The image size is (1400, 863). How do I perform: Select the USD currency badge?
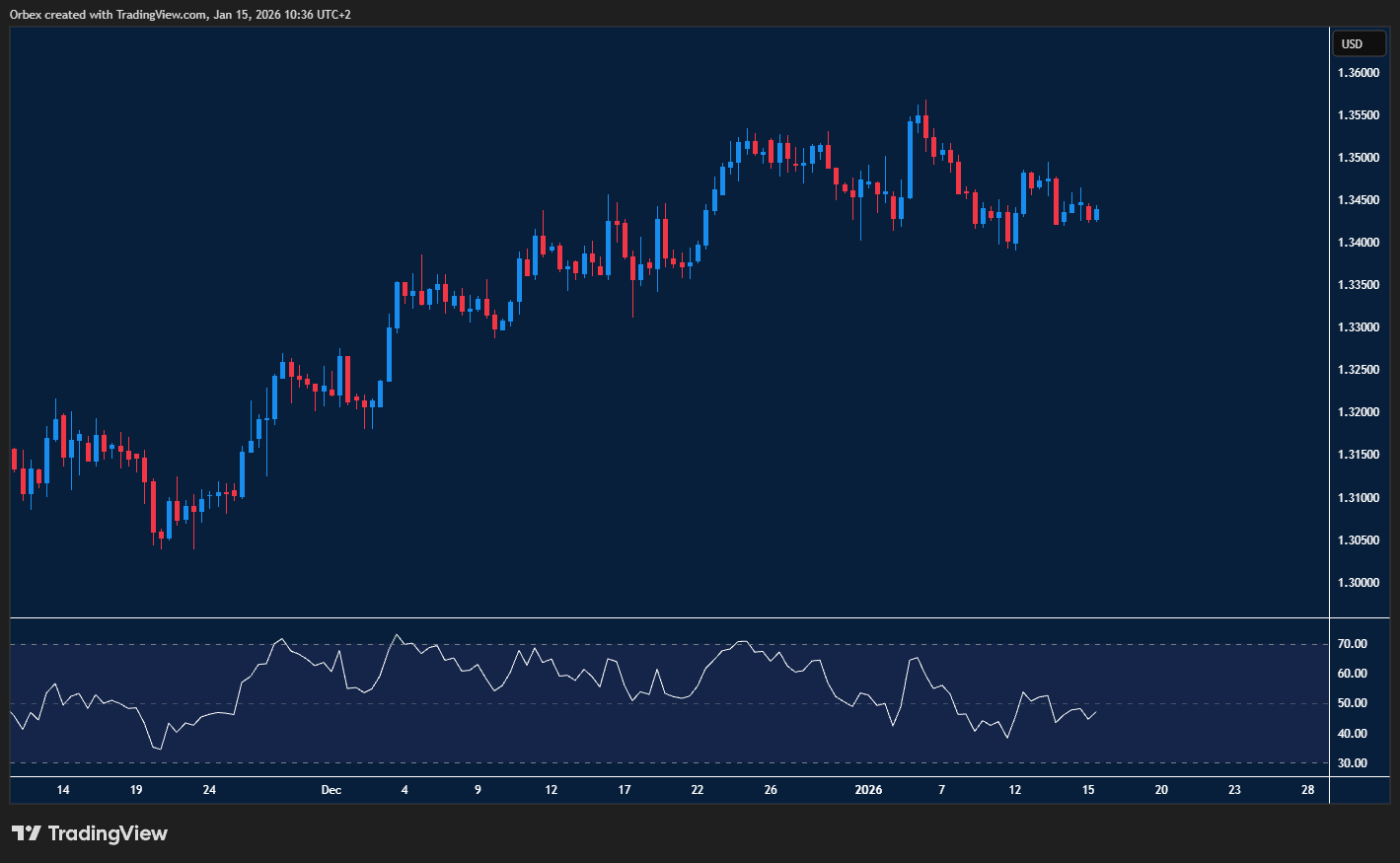click(1359, 43)
